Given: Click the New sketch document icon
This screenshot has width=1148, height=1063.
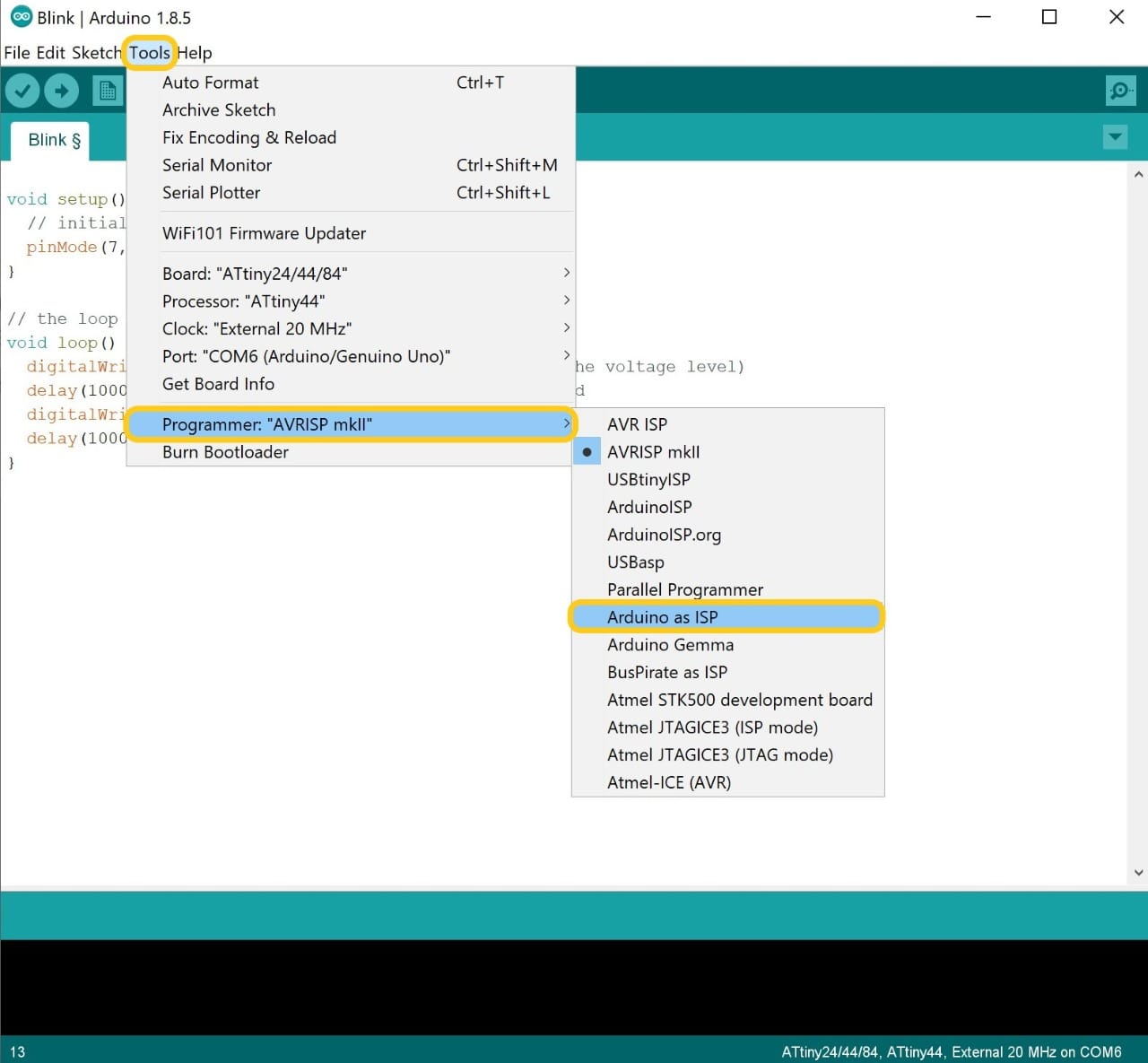Looking at the screenshot, I should [108, 91].
